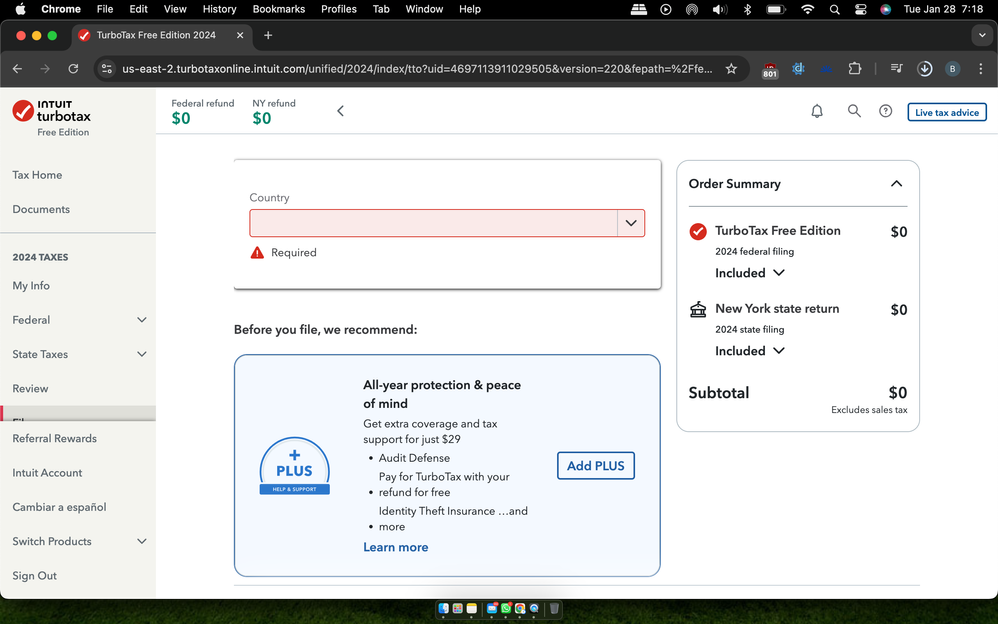Screen dimensions: 998x624
Task: Expand the State Taxes sidebar section
Action: pyautogui.click(x=142, y=355)
